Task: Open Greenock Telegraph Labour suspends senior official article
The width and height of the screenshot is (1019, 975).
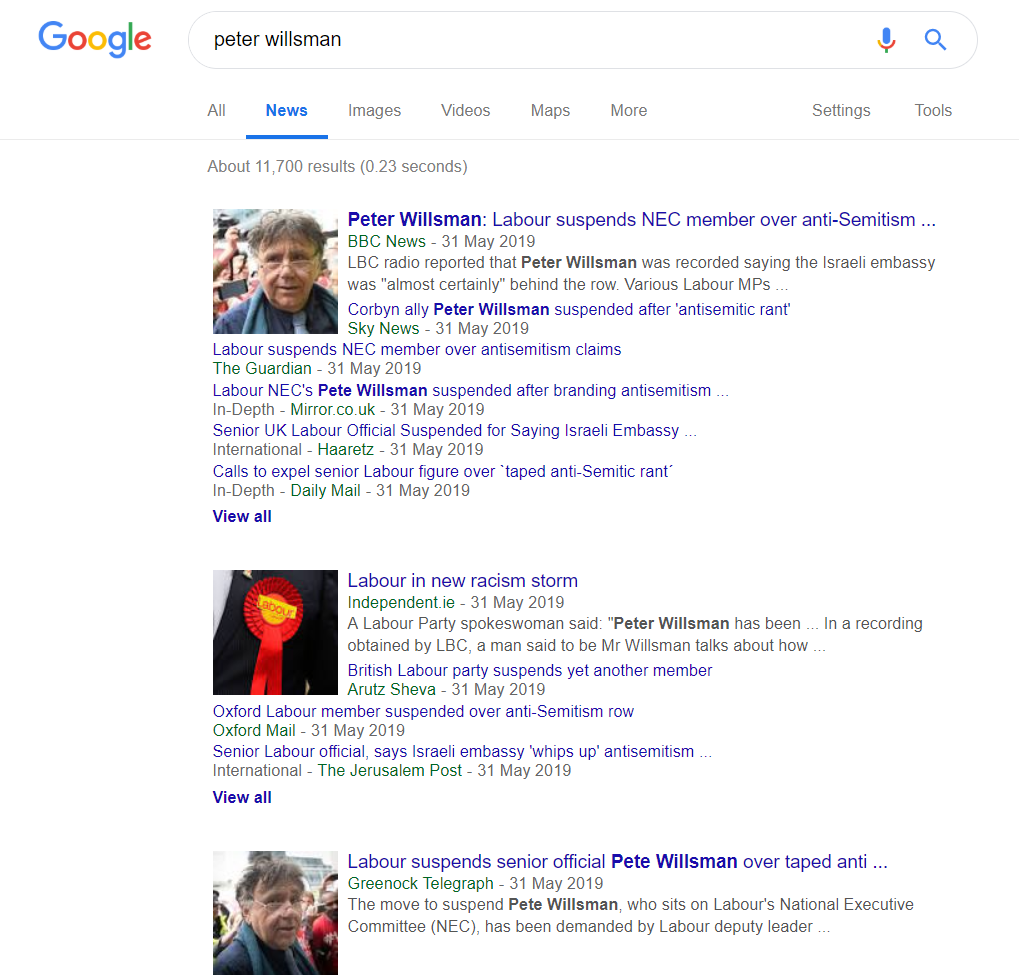Action: (x=617, y=862)
